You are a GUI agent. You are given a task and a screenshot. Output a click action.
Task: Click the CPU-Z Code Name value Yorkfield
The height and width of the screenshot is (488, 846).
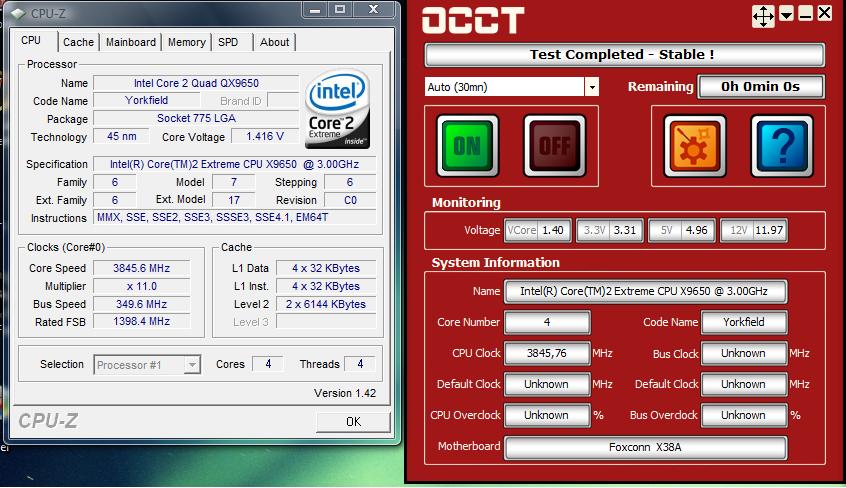pos(147,100)
